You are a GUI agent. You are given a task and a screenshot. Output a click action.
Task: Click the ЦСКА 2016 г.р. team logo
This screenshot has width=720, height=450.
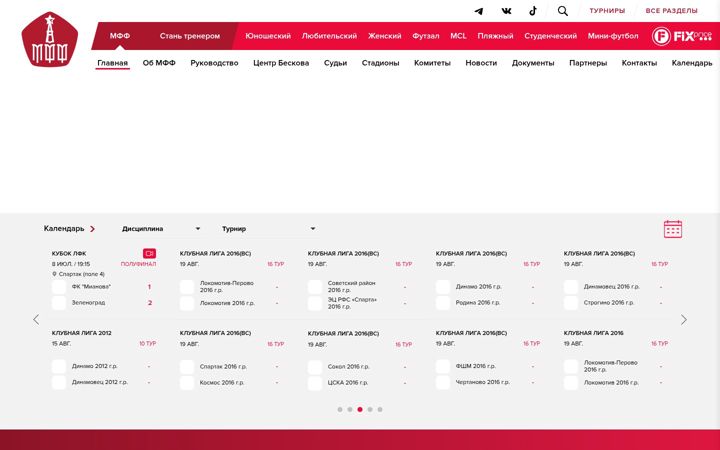(x=315, y=383)
